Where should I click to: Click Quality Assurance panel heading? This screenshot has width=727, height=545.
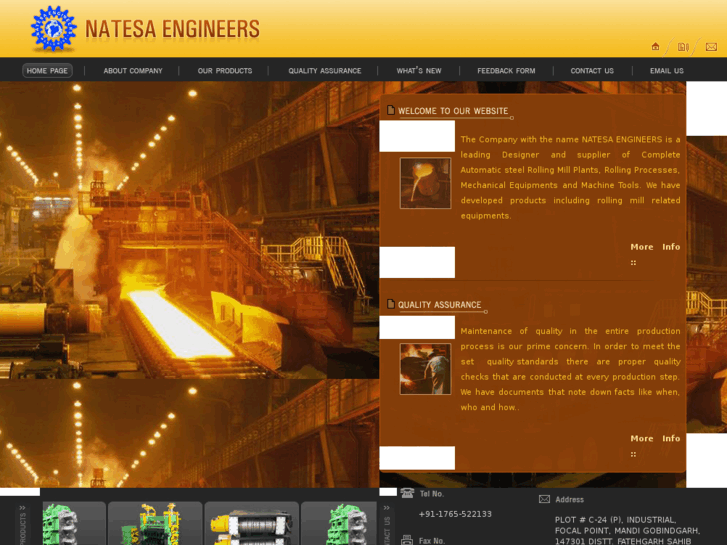click(x=440, y=305)
